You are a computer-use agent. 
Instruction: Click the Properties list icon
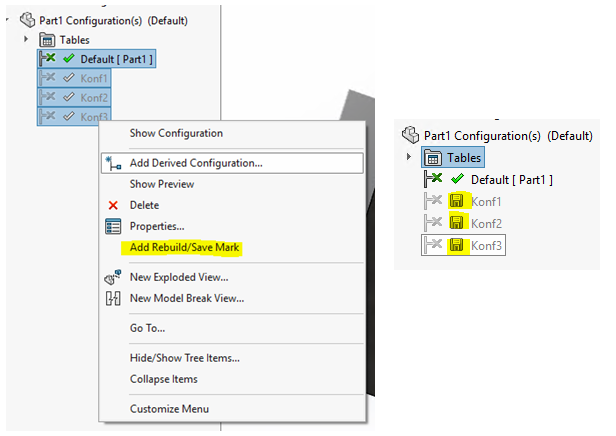coord(113,226)
